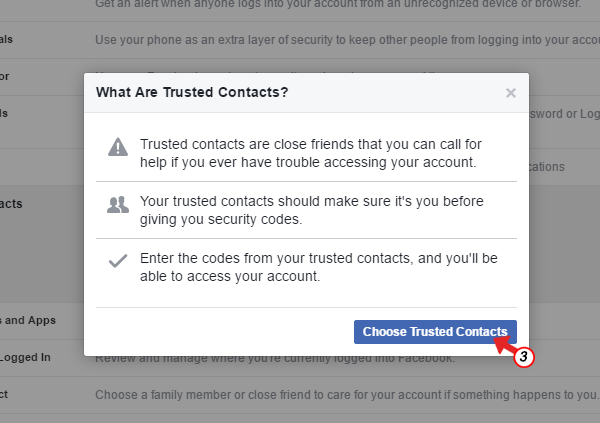Image resolution: width=600 pixels, height=423 pixels.
Task: Click the Choose Trusted Contacts button
Action: point(435,331)
